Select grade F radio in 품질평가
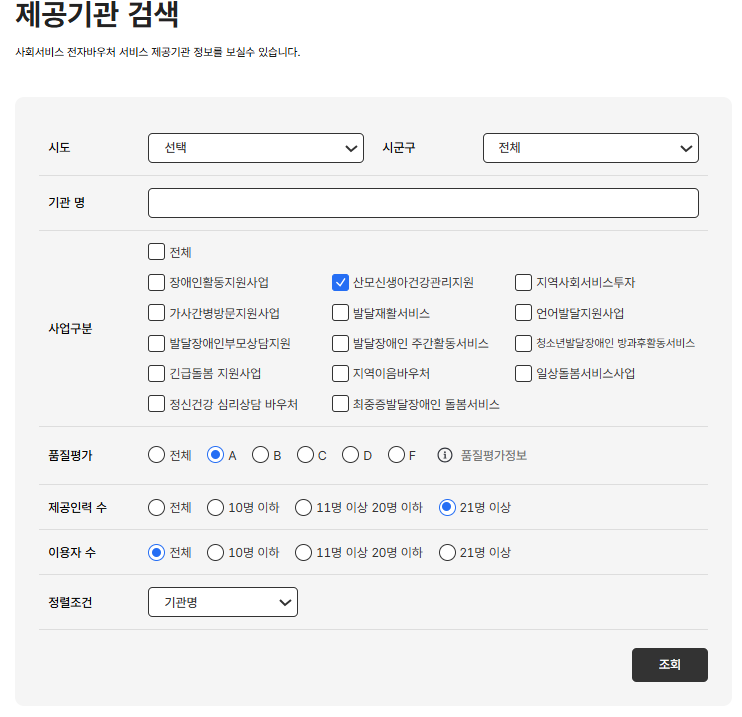742x717 pixels. pyautogui.click(x=396, y=455)
